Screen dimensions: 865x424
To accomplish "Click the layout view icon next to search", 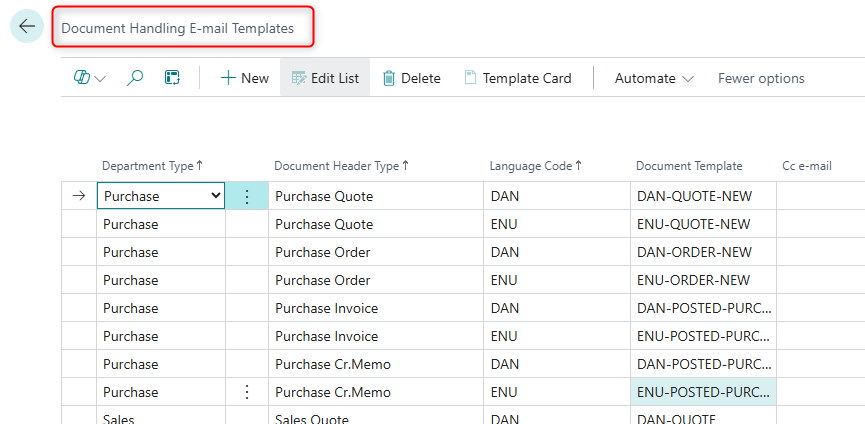I will [172, 78].
